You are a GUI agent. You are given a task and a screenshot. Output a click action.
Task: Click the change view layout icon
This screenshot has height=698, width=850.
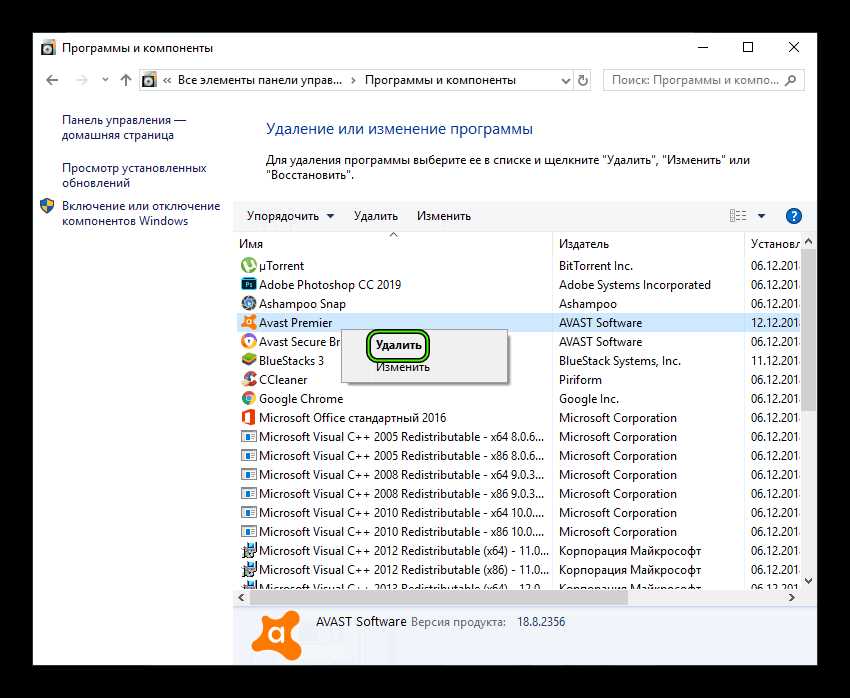click(x=738, y=216)
